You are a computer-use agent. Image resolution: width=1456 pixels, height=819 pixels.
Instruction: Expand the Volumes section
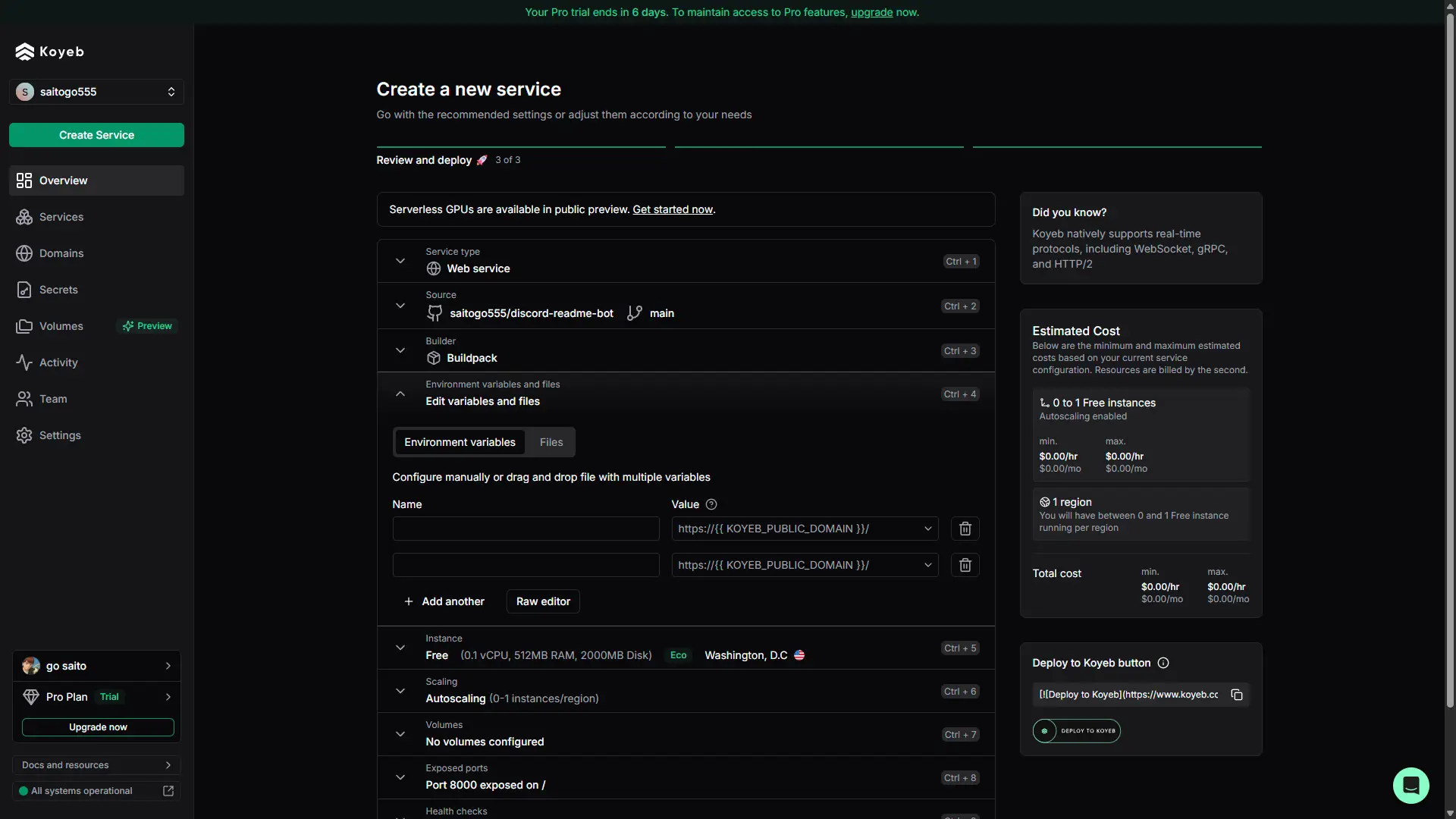400,734
